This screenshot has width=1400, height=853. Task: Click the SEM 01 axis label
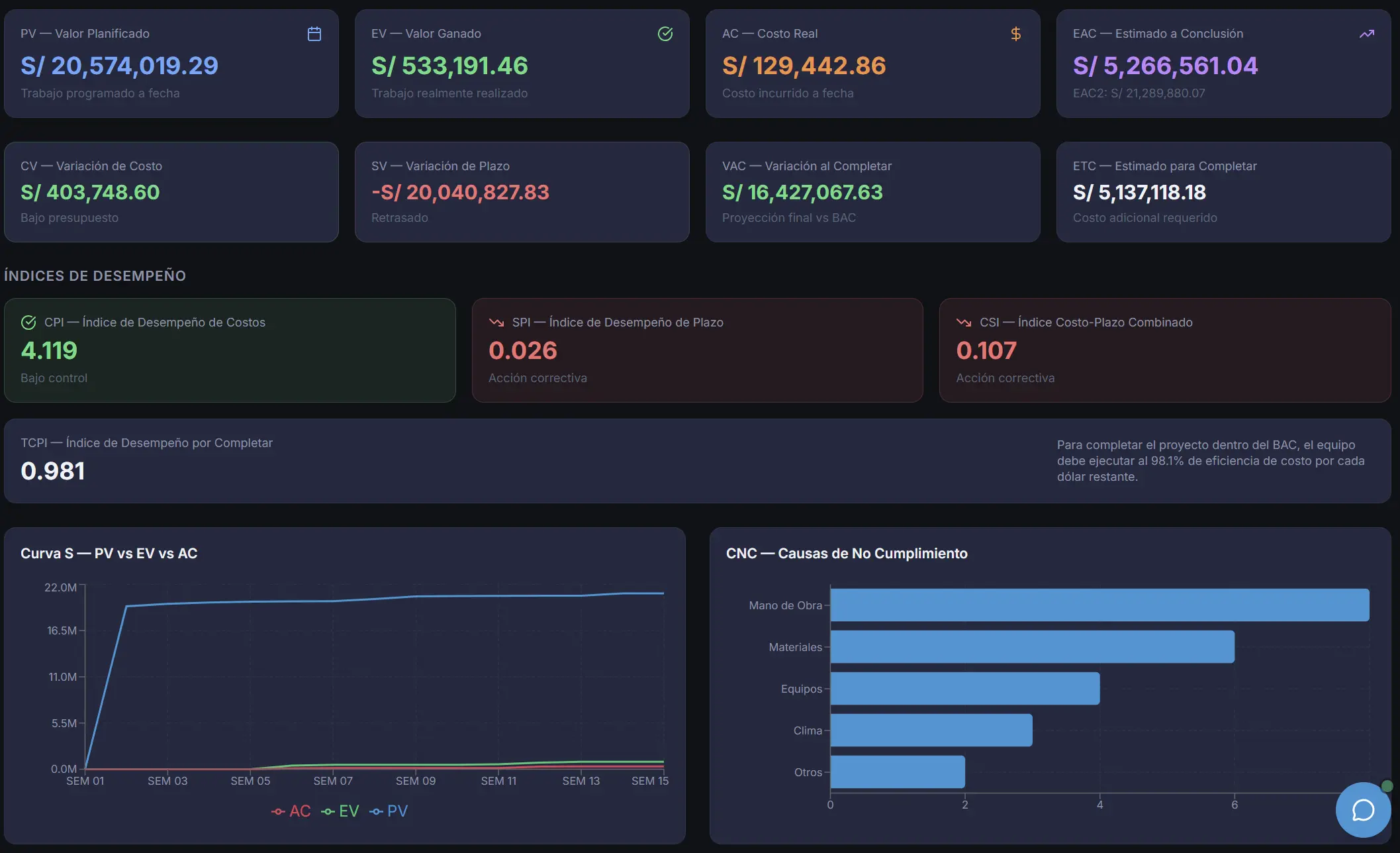point(85,781)
